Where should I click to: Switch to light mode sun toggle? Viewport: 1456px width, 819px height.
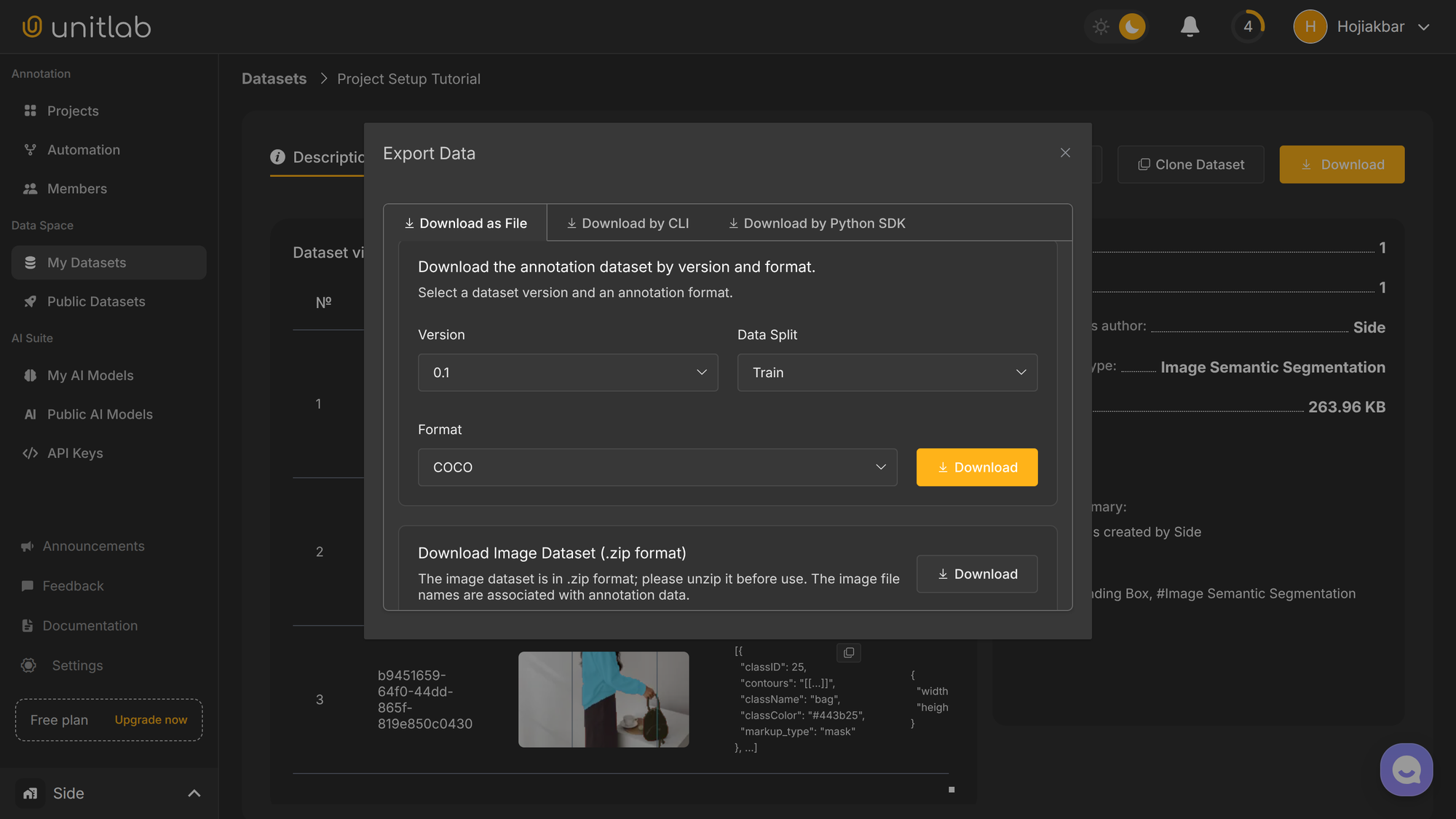(x=1101, y=27)
